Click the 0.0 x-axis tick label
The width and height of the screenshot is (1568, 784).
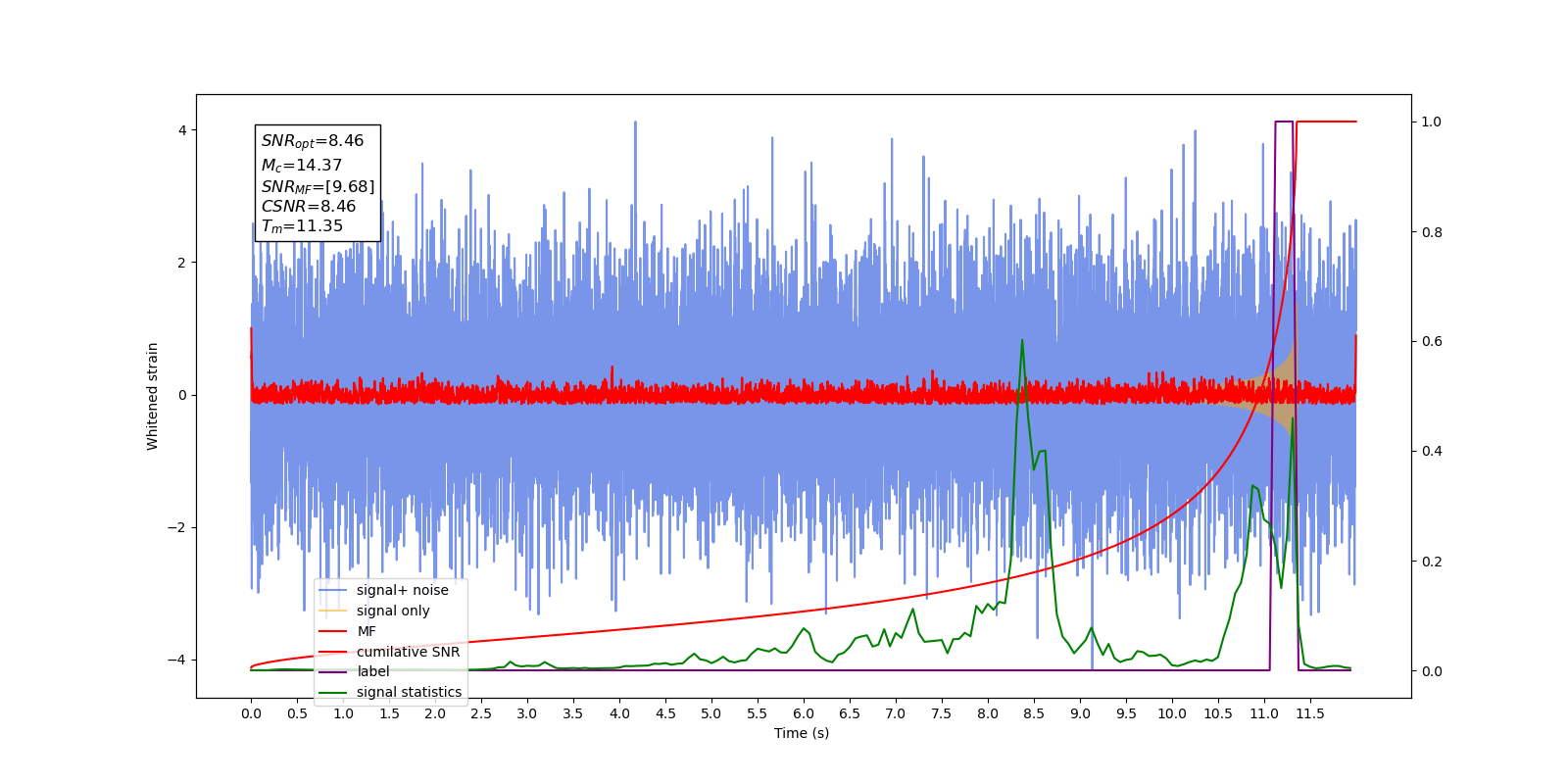(251, 713)
